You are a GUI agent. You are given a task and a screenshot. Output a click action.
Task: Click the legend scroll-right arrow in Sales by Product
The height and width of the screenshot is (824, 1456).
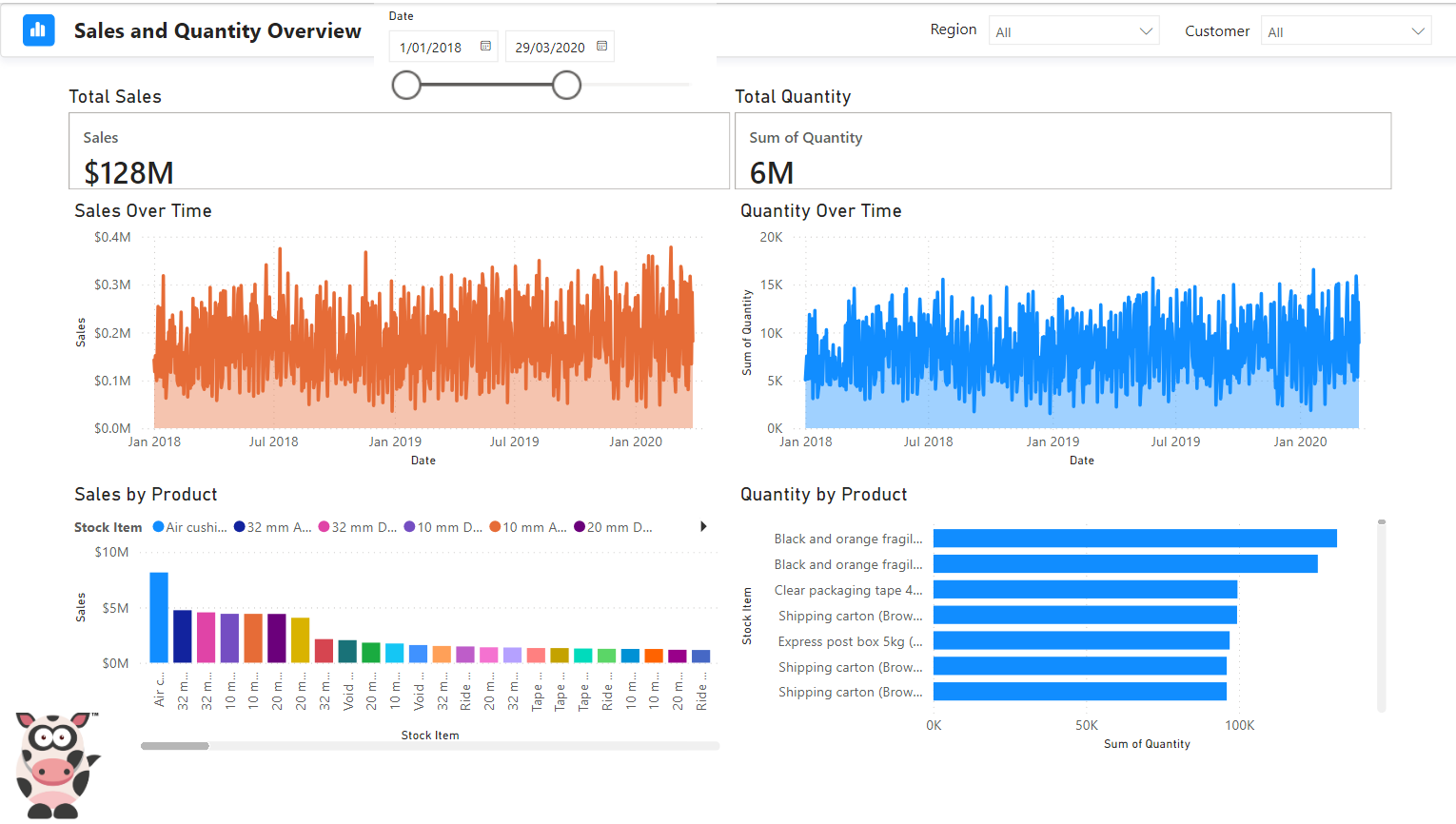pyautogui.click(x=703, y=526)
